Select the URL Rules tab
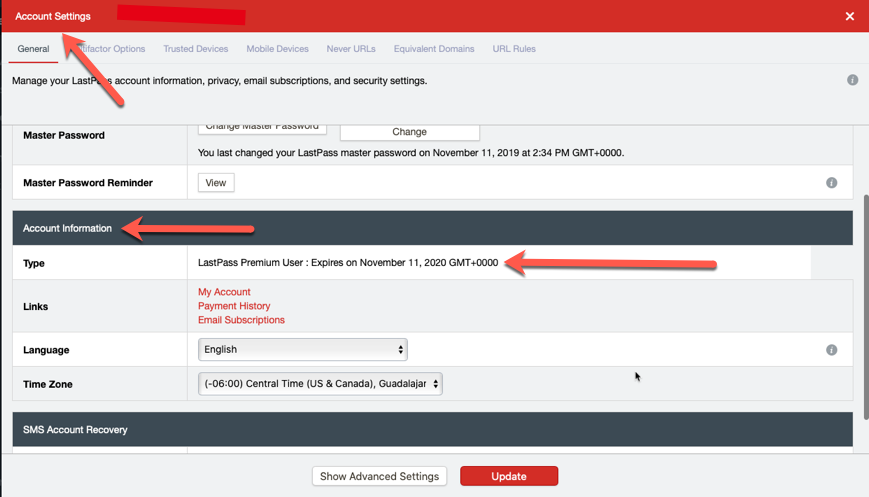This screenshot has height=497, width=869. click(514, 49)
